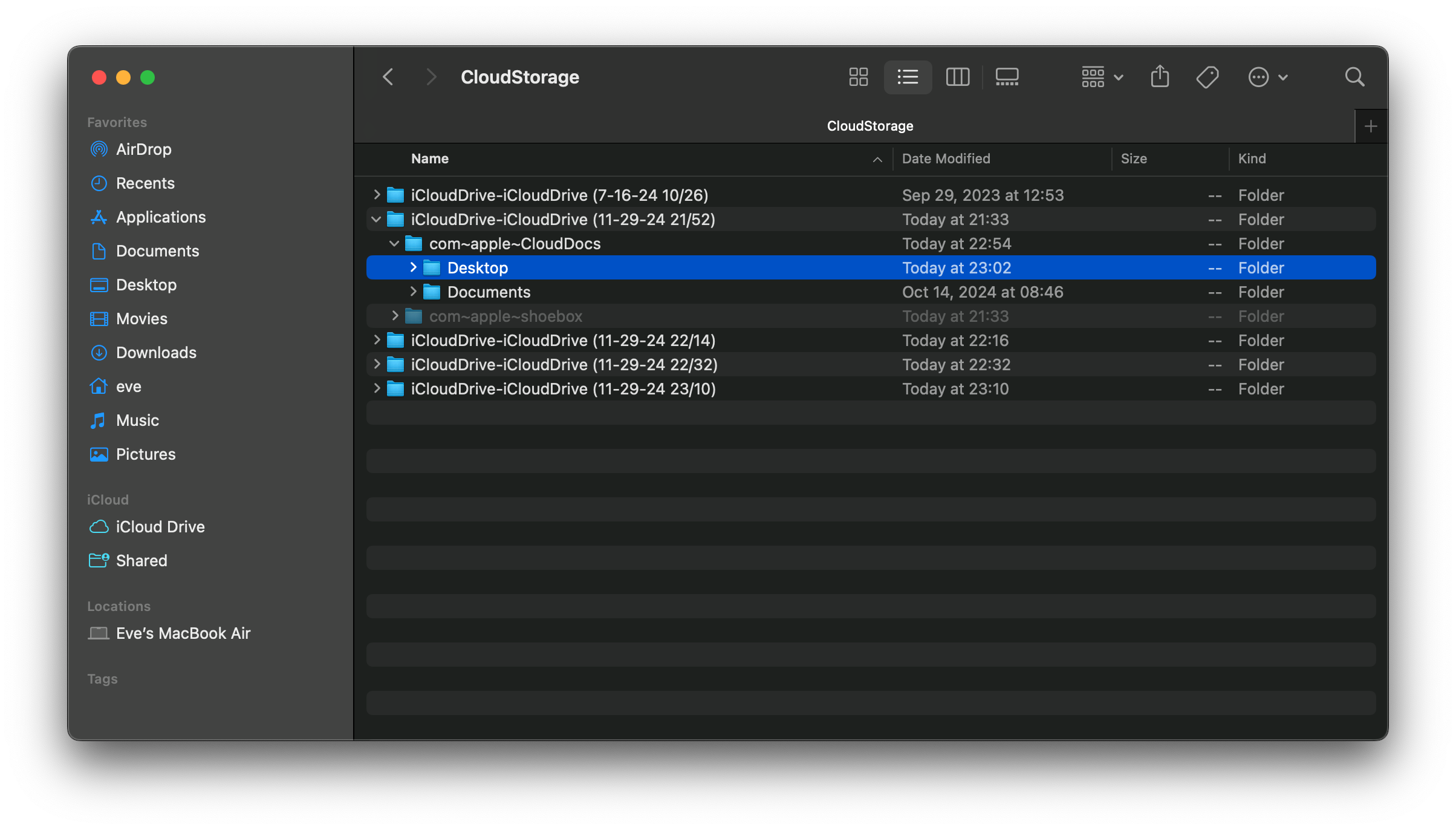This screenshot has height=830, width=1456.
Task: Open the Downloads folder from the sidebar
Action: pos(155,352)
